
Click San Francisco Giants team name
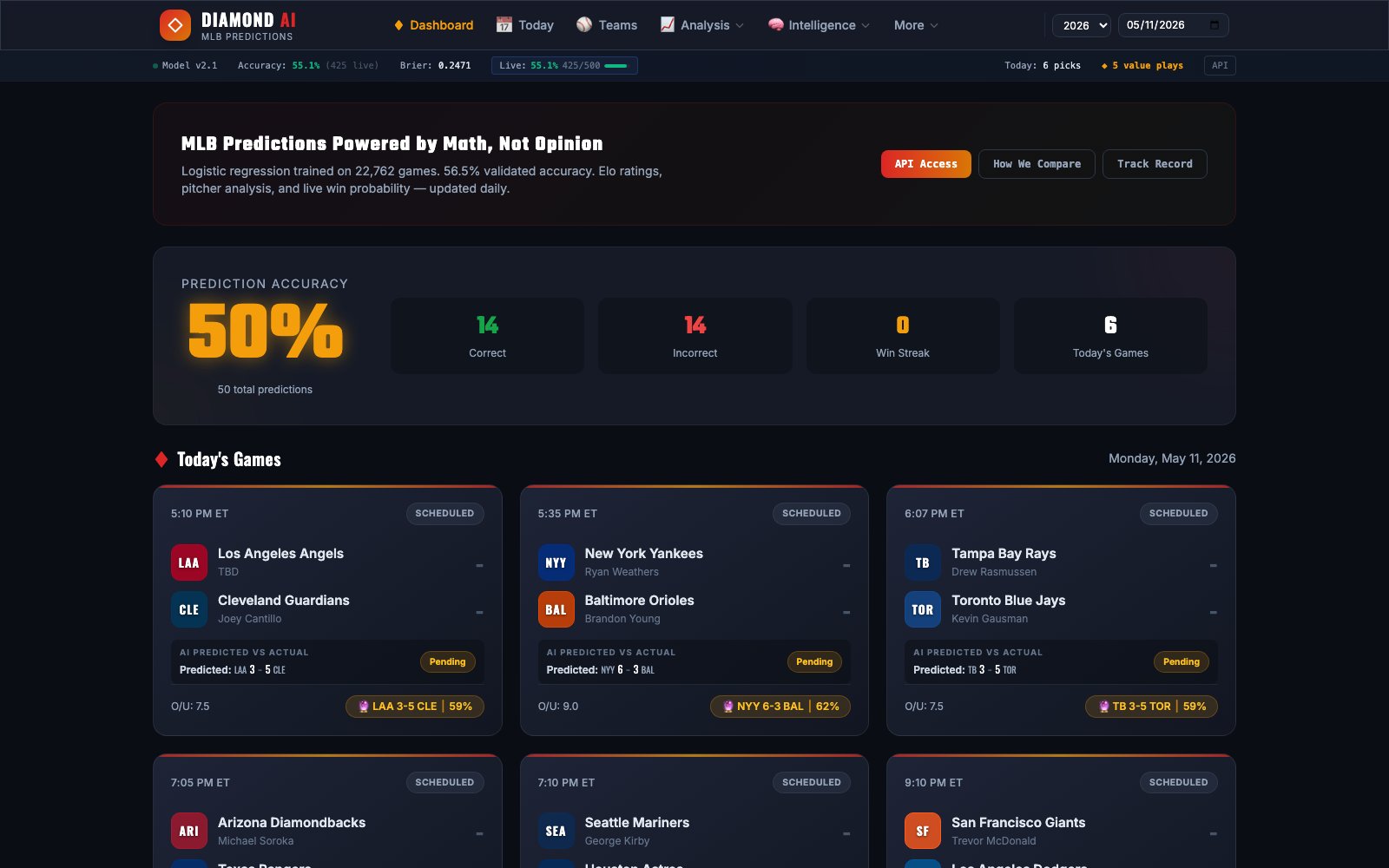pyautogui.click(x=1018, y=822)
